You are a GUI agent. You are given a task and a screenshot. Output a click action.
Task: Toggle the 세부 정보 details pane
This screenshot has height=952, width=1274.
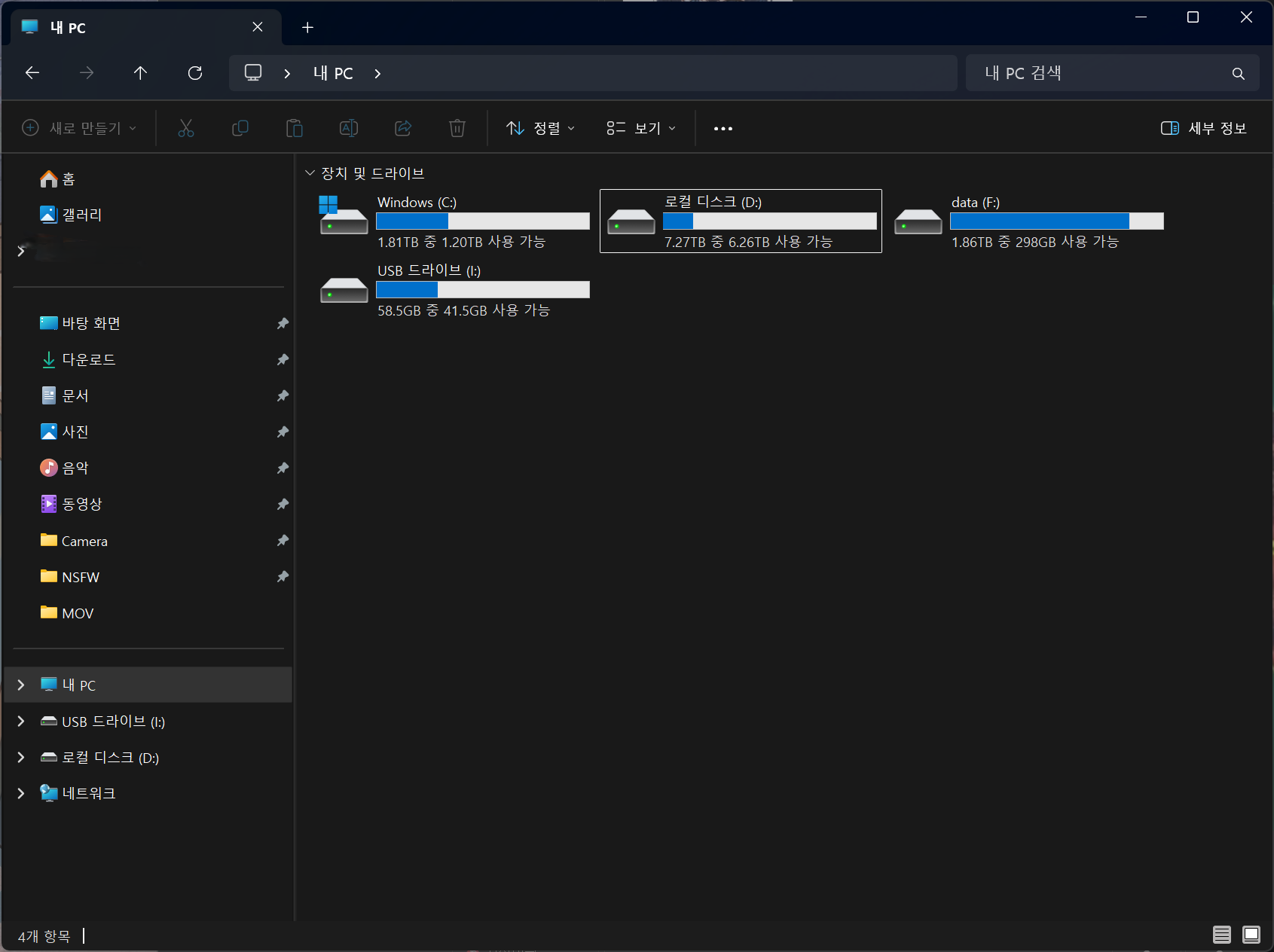click(1203, 128)
